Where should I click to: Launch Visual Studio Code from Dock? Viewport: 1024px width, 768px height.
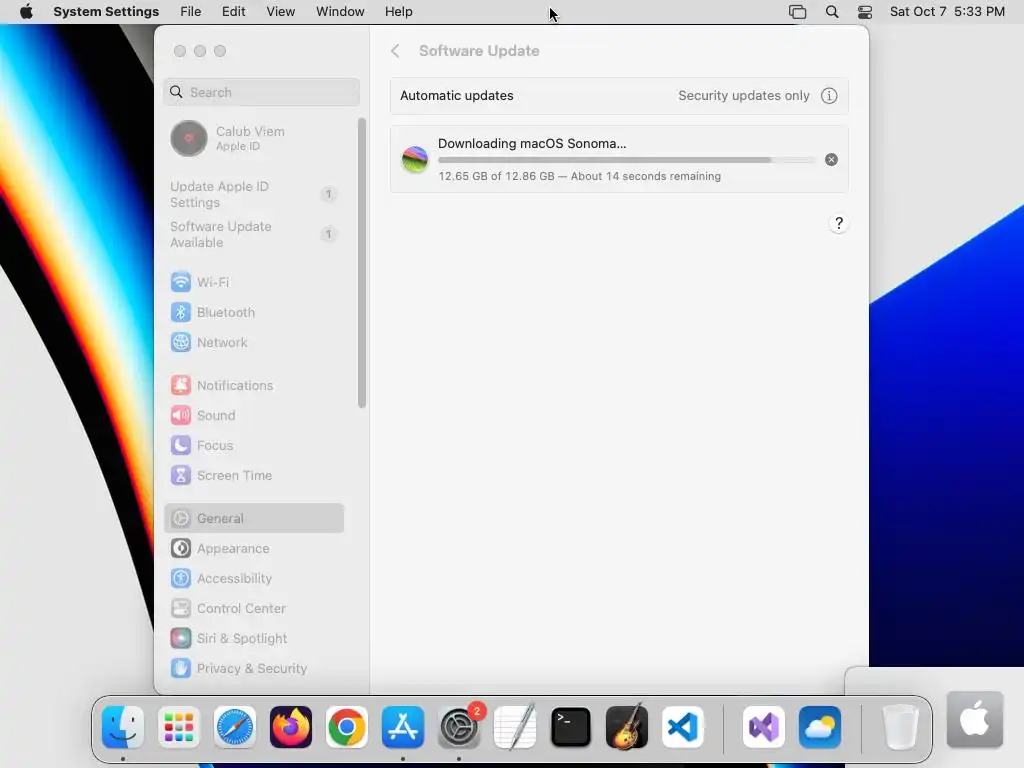pyautogui.click(x=683, y=727)
